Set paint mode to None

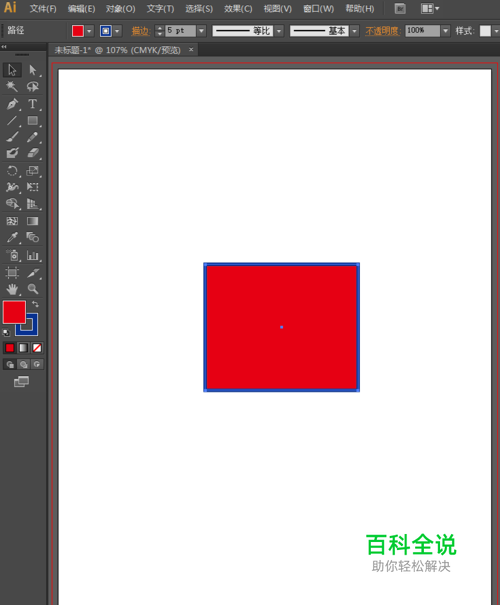pos(37,348)
